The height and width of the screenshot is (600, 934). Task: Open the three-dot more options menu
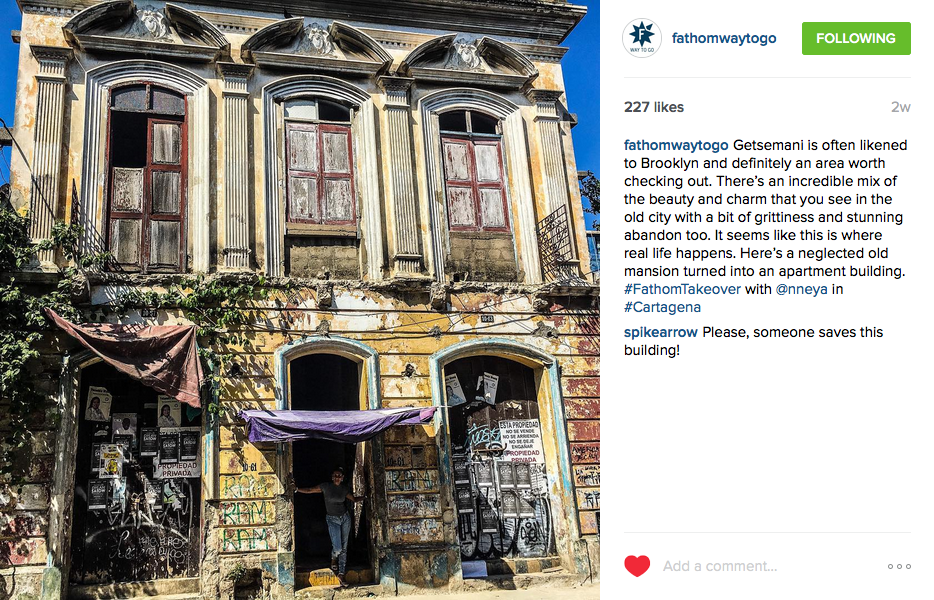coord(899,566)
